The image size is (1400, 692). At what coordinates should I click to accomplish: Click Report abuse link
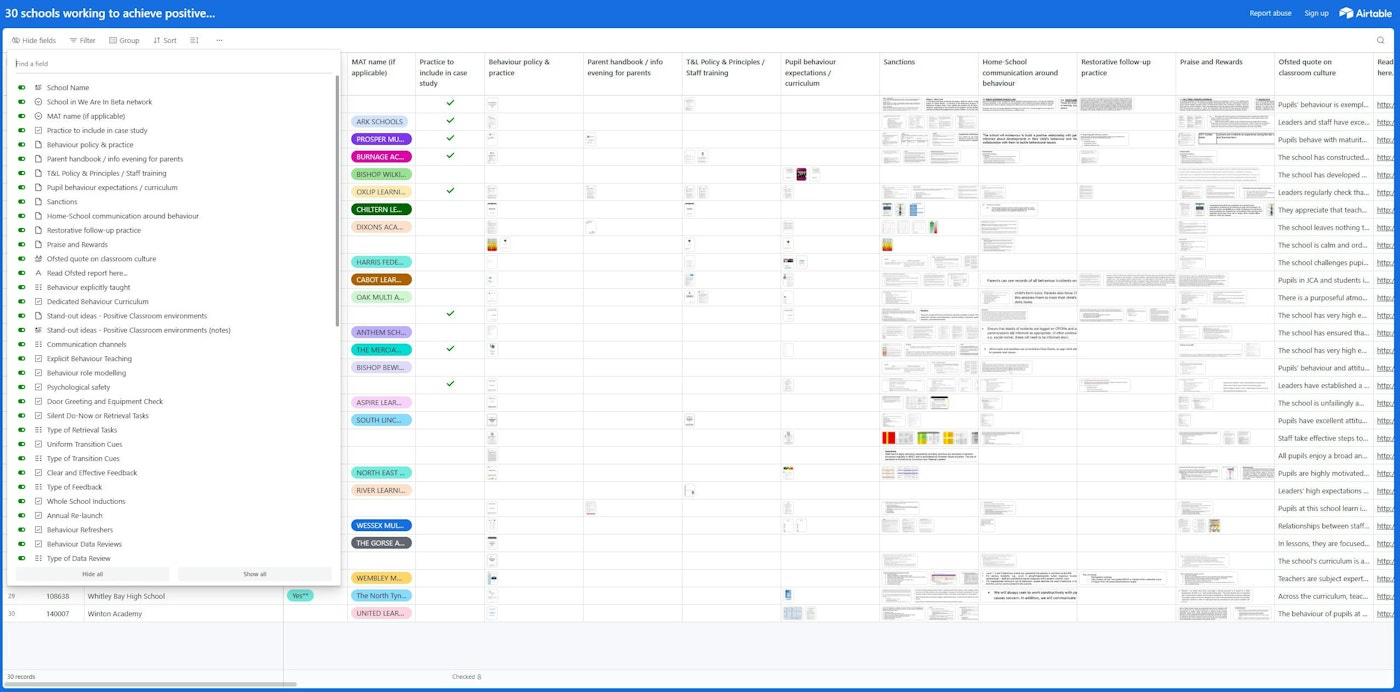[1270, 13]
